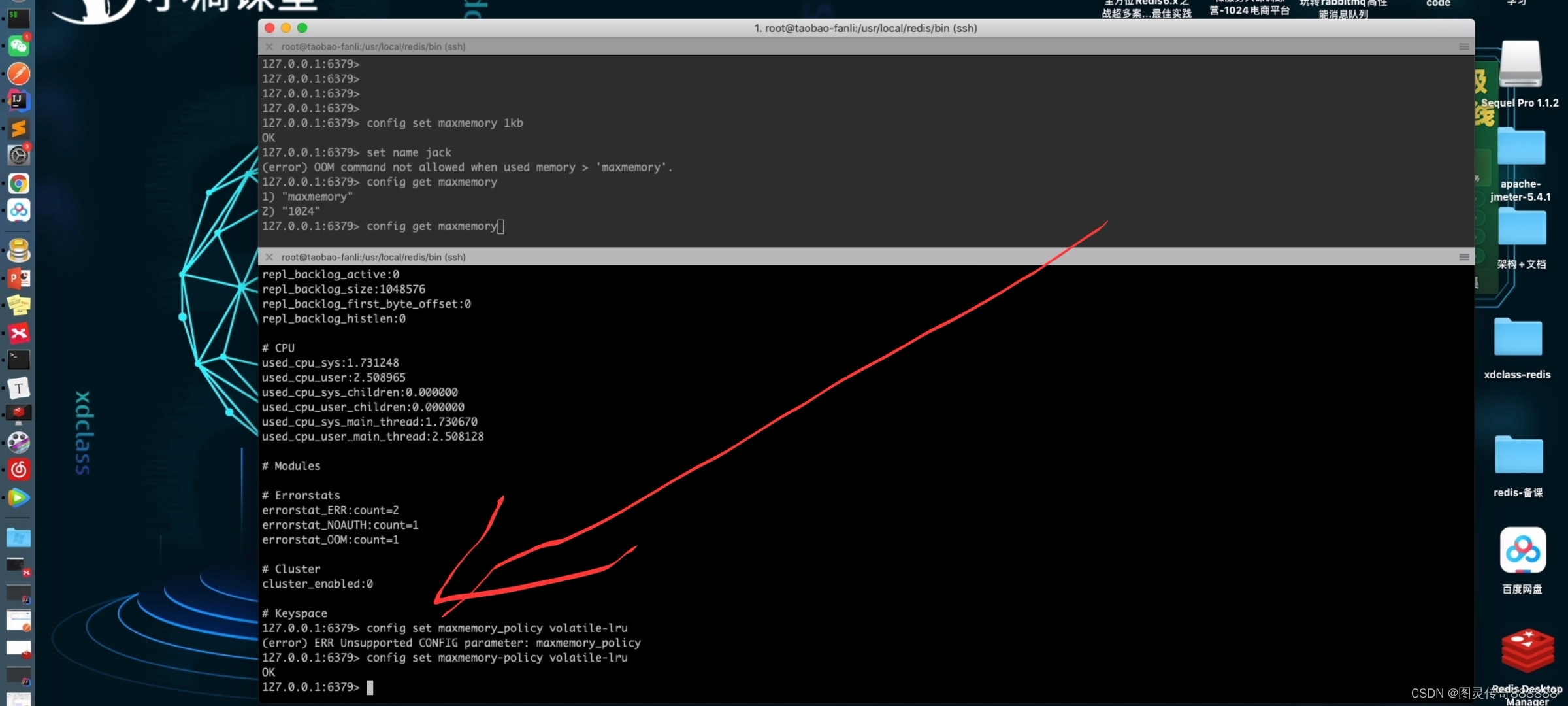This screenshot has width=1568, height=706.
Task: Click the '# Modules' header
Action: (291, 466)
